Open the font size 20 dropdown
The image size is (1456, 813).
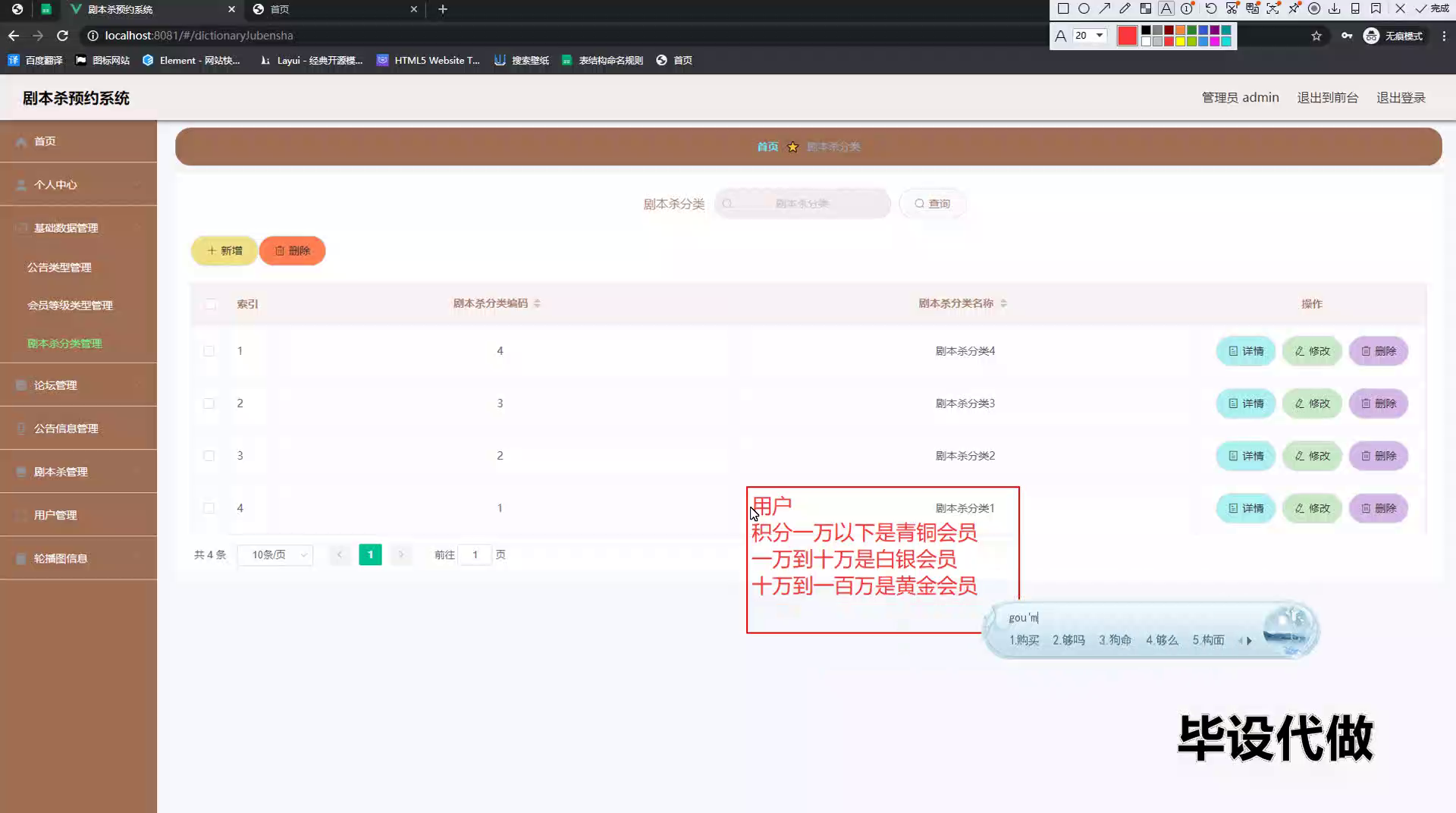point(1089,36)
